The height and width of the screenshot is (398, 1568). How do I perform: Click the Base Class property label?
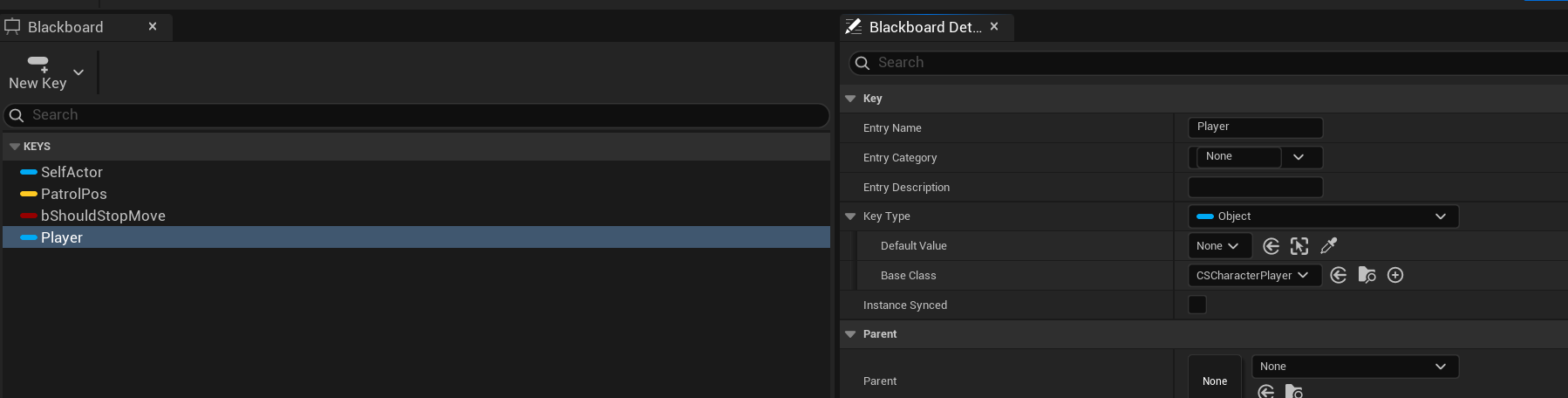tap(908, 276)
